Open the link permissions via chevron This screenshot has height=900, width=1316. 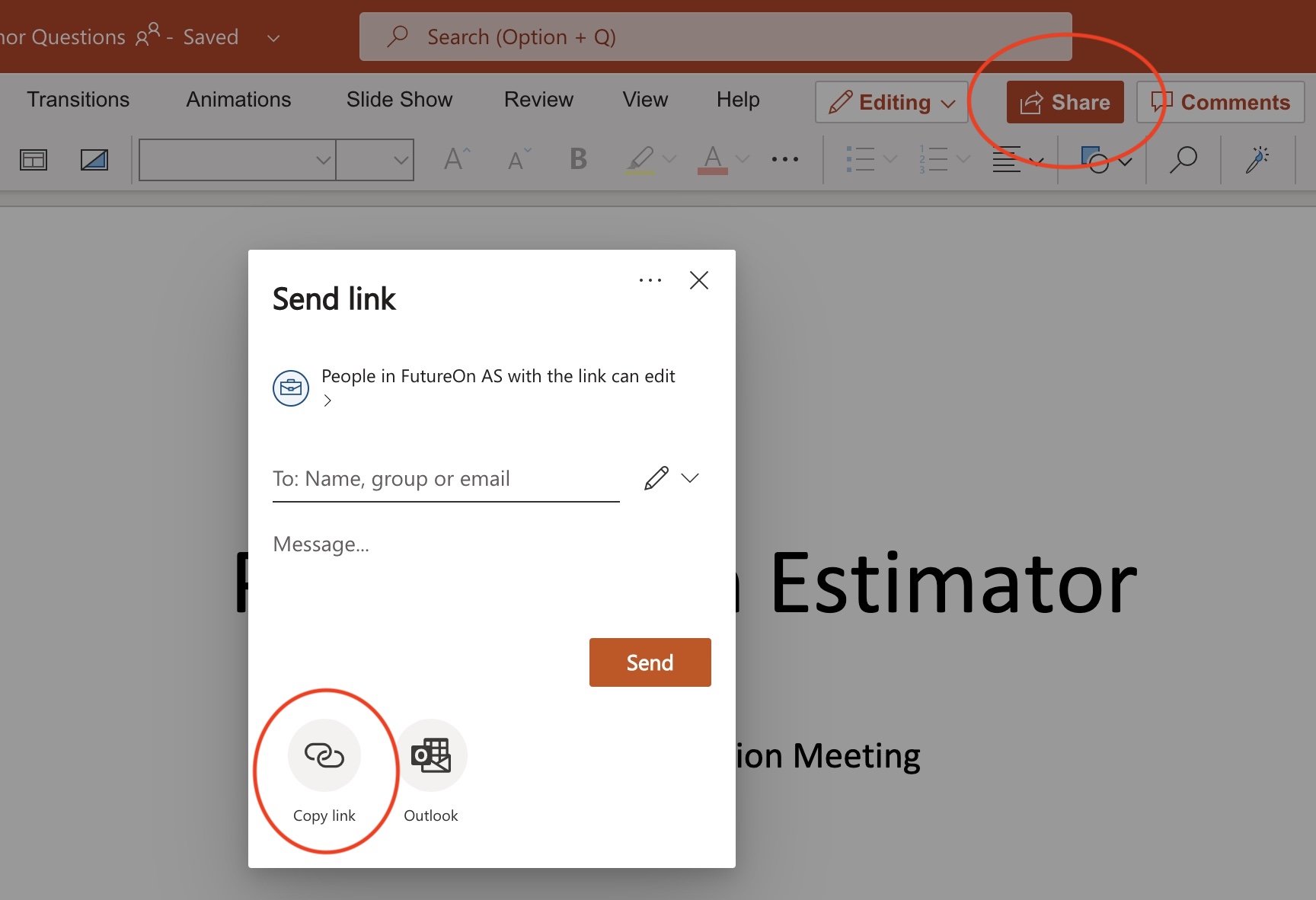327,400
